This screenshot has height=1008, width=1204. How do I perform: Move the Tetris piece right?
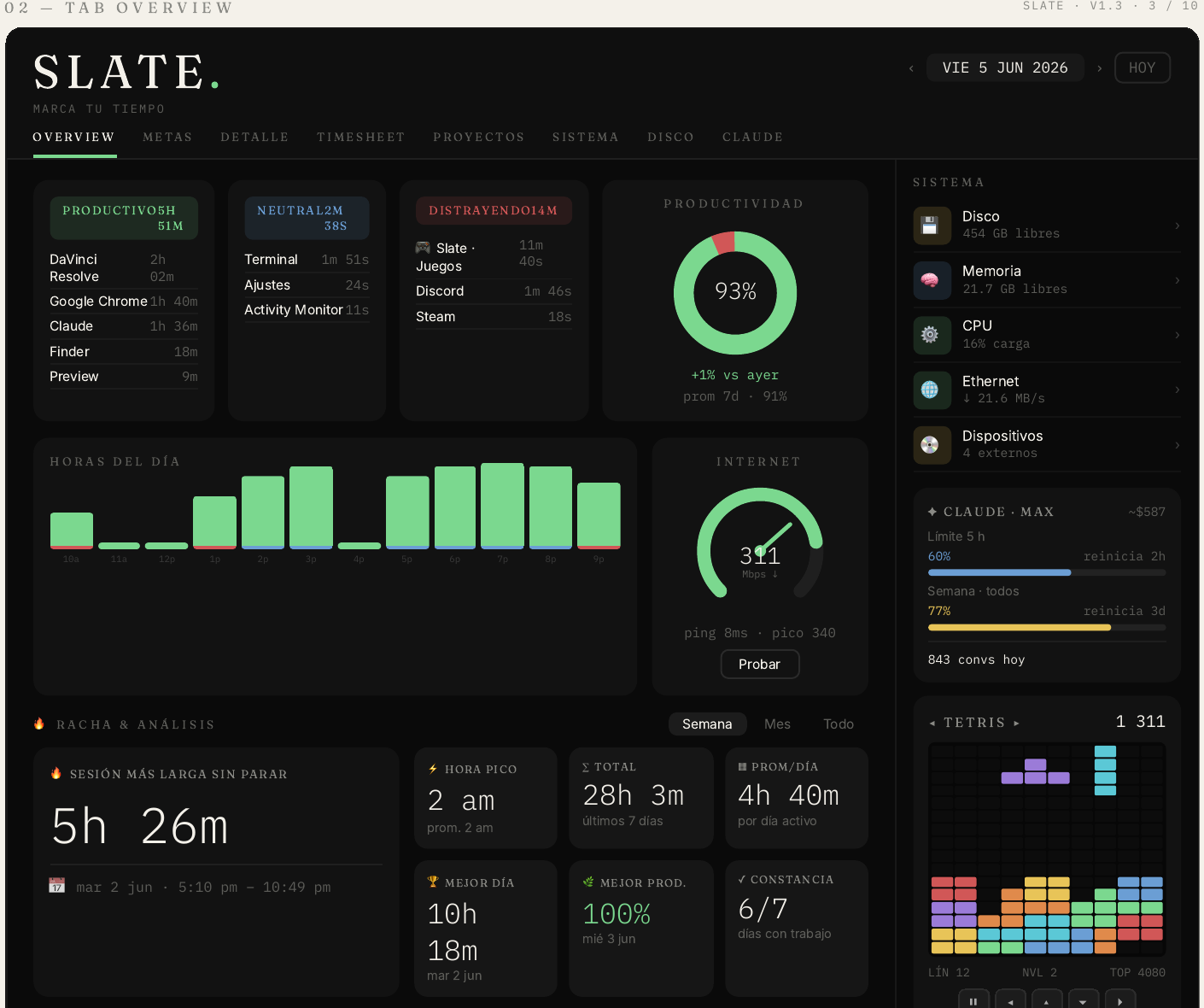click(1120, 1001)
